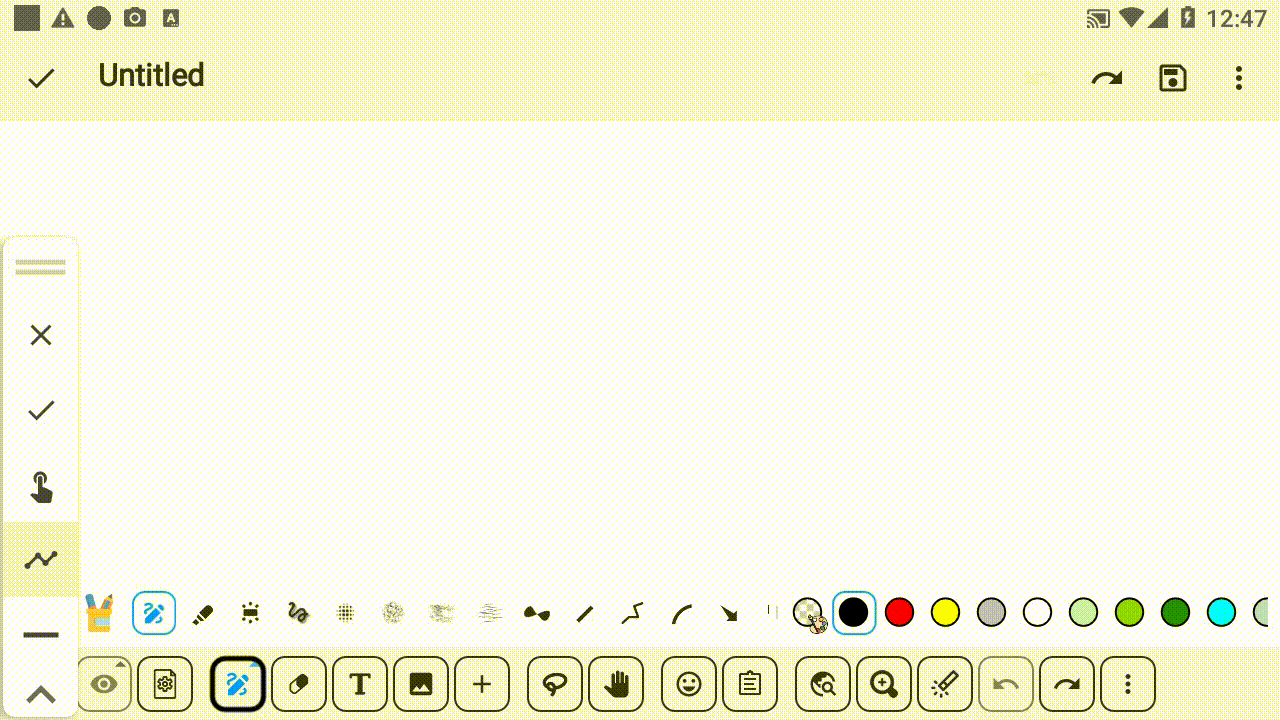Pick the bow-shaped calligraphy brush
The height and width of the screenshot is (720, 1280).
[537, 613]
